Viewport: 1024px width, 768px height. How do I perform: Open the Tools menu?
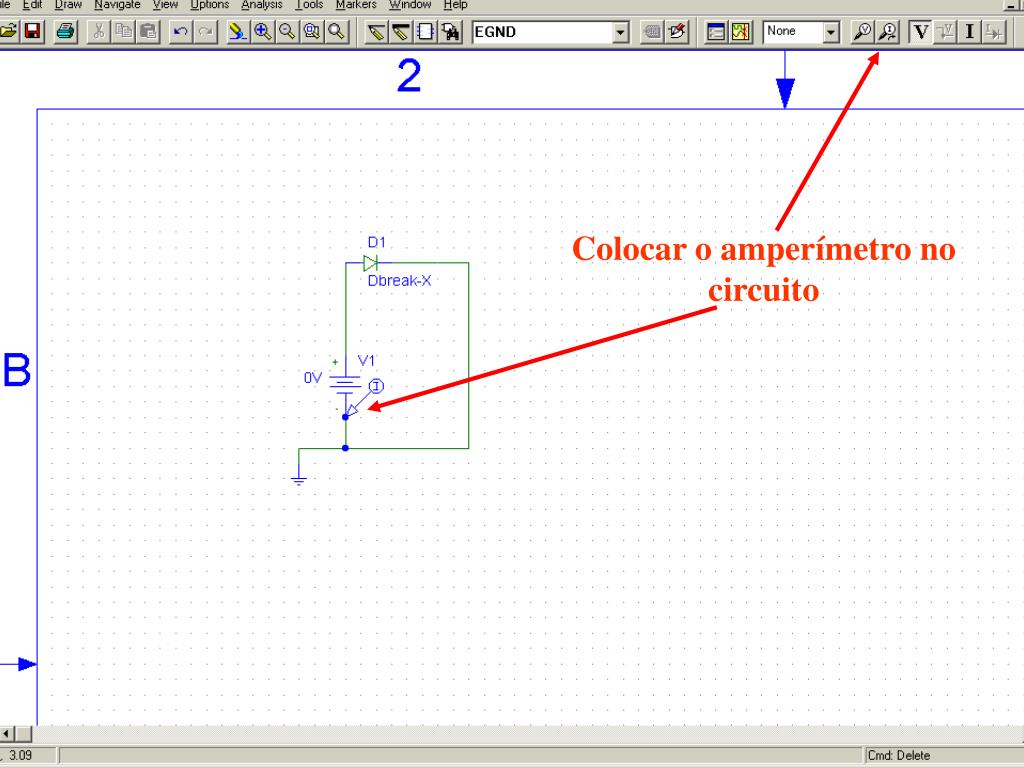pos(309,5)
